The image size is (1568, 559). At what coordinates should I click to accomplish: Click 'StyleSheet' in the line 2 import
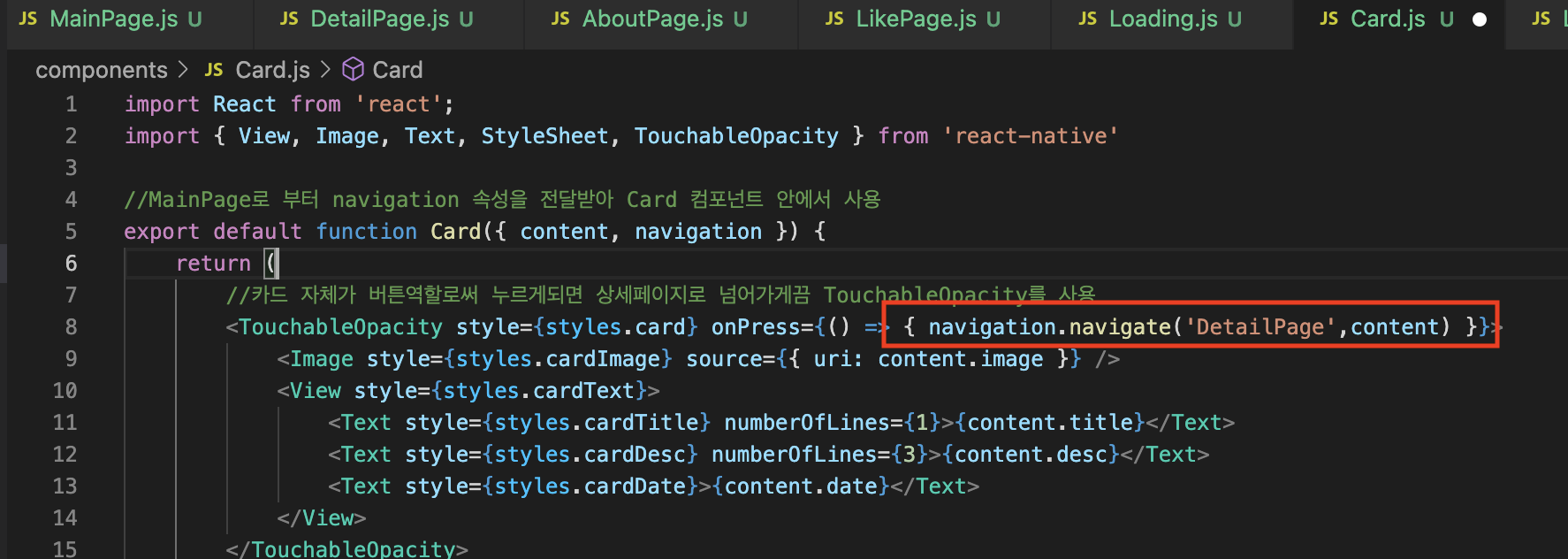pyautogui.click(x=544, y=136)
